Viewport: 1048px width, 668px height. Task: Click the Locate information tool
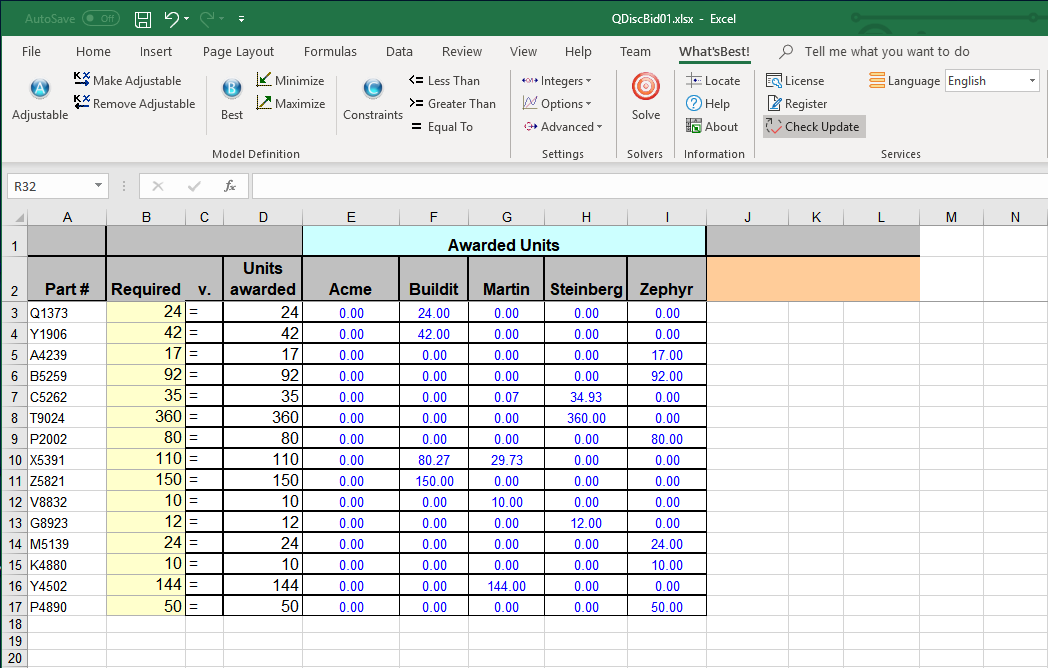(x=713, y=80)
